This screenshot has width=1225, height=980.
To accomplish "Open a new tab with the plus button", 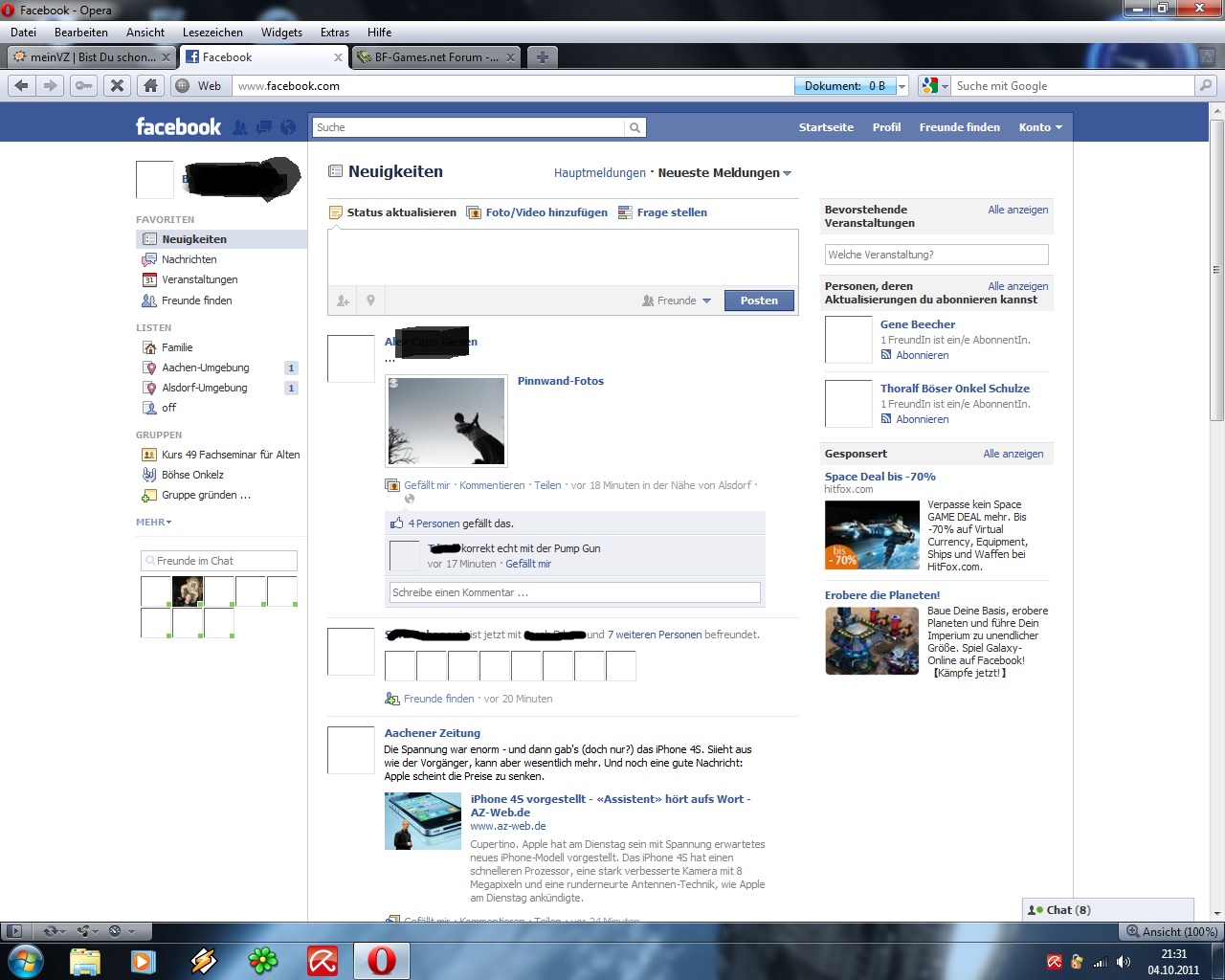I will pyautogui.click(x=542, y=56).
